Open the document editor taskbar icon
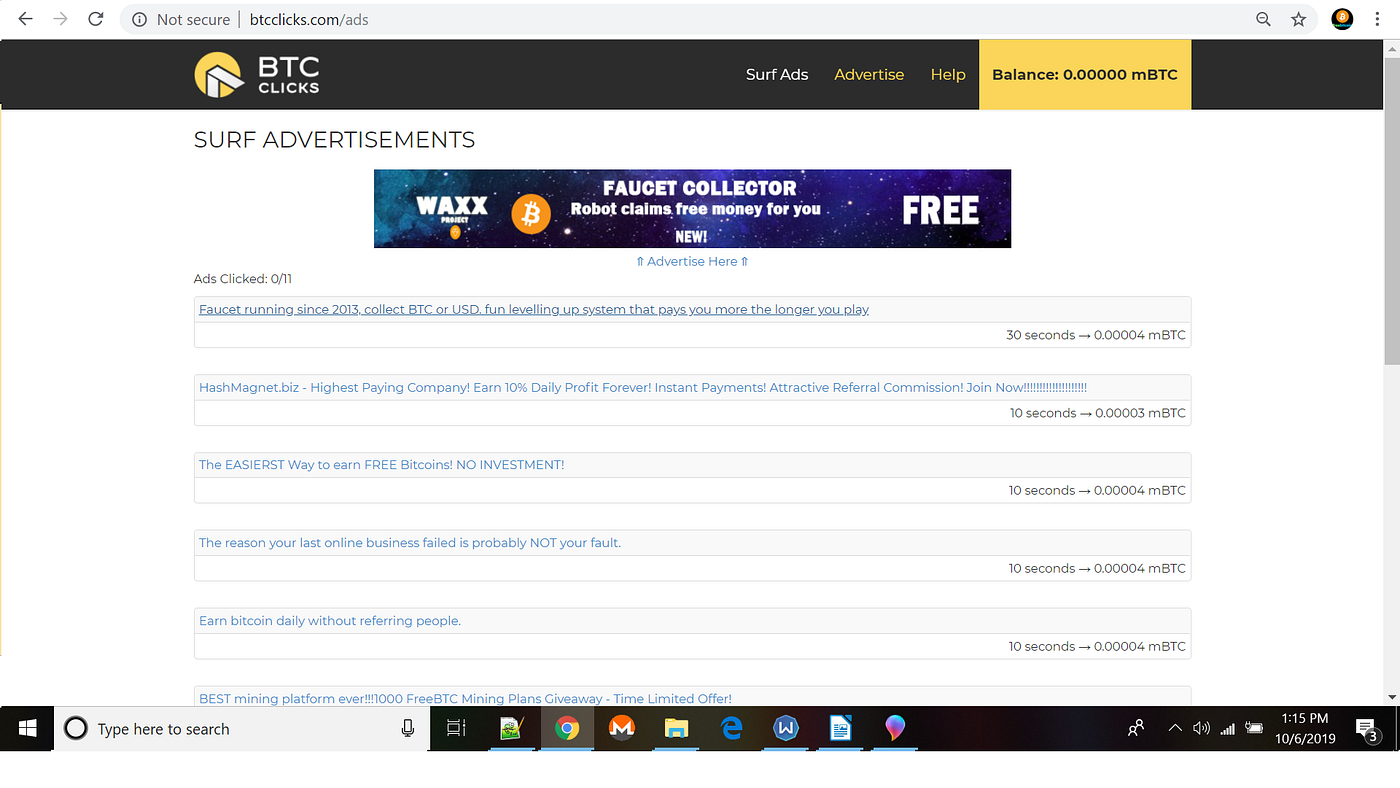This screenshot has width=1400, height=788. pos(841,729)
